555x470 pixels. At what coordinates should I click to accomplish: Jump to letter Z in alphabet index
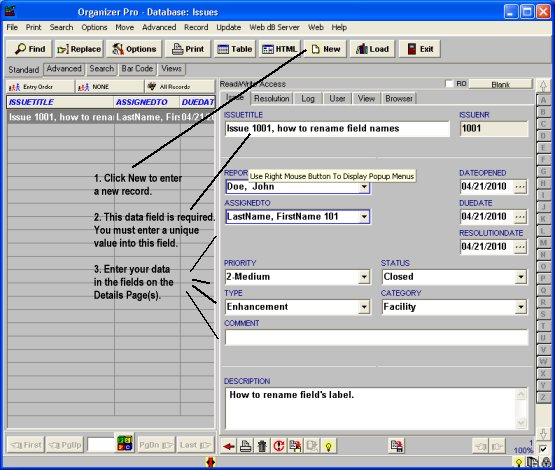tap(543, 397)
